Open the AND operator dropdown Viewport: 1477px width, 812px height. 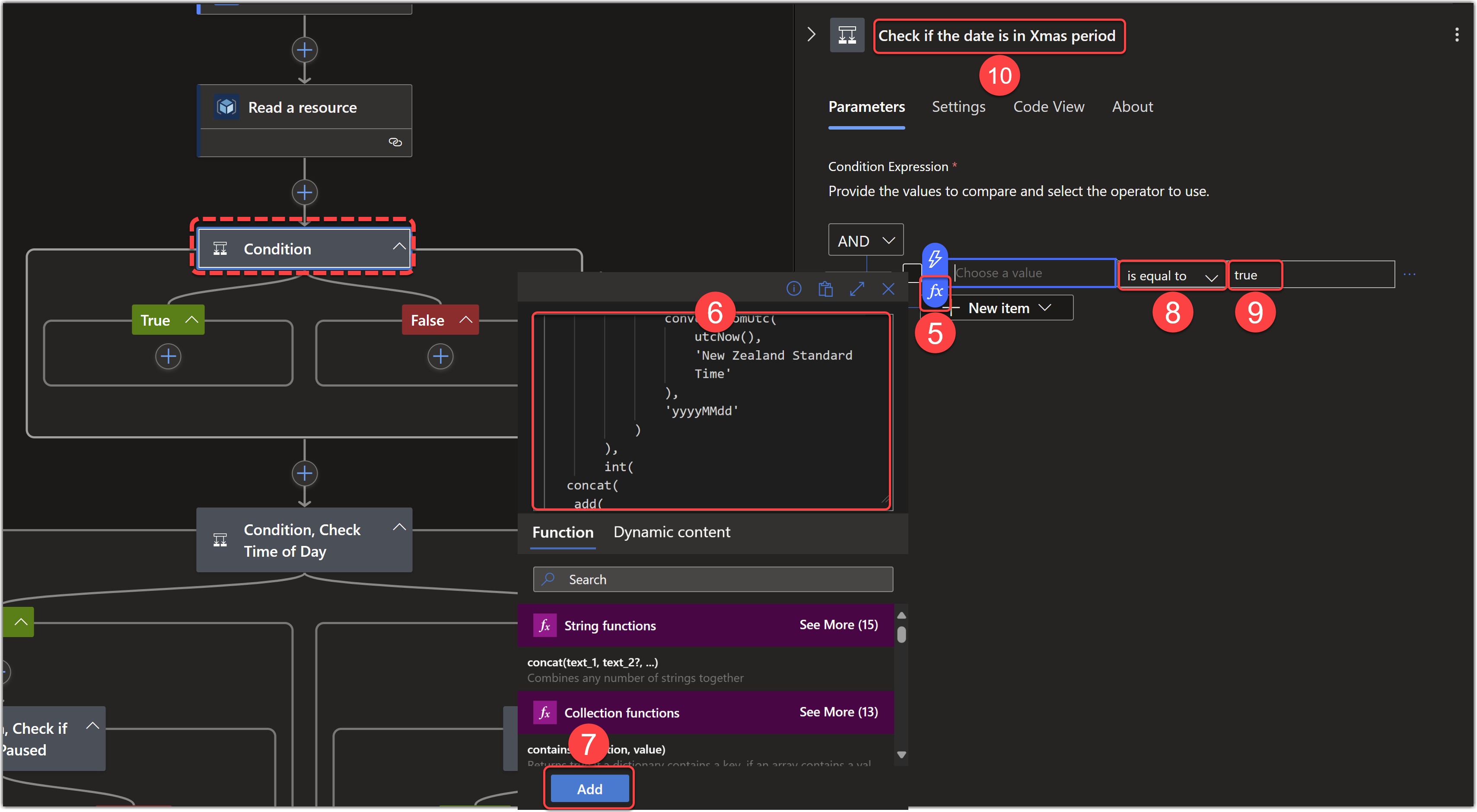865,240
